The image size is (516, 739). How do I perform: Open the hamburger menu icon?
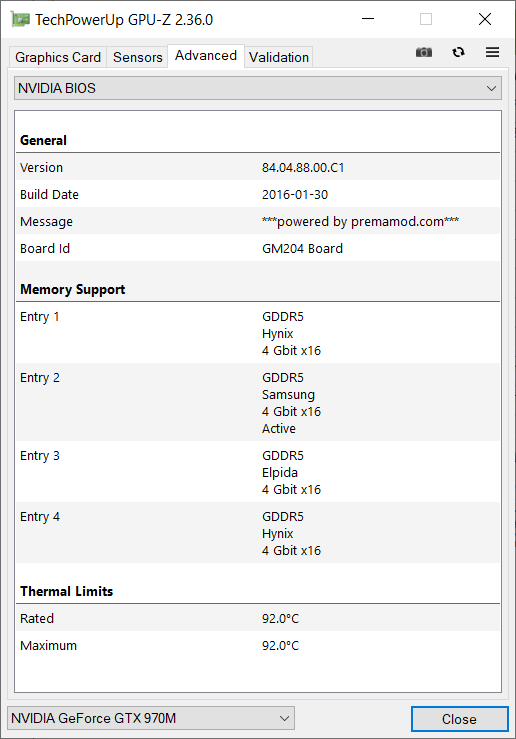pyautogui.click(x=492, y=52)
